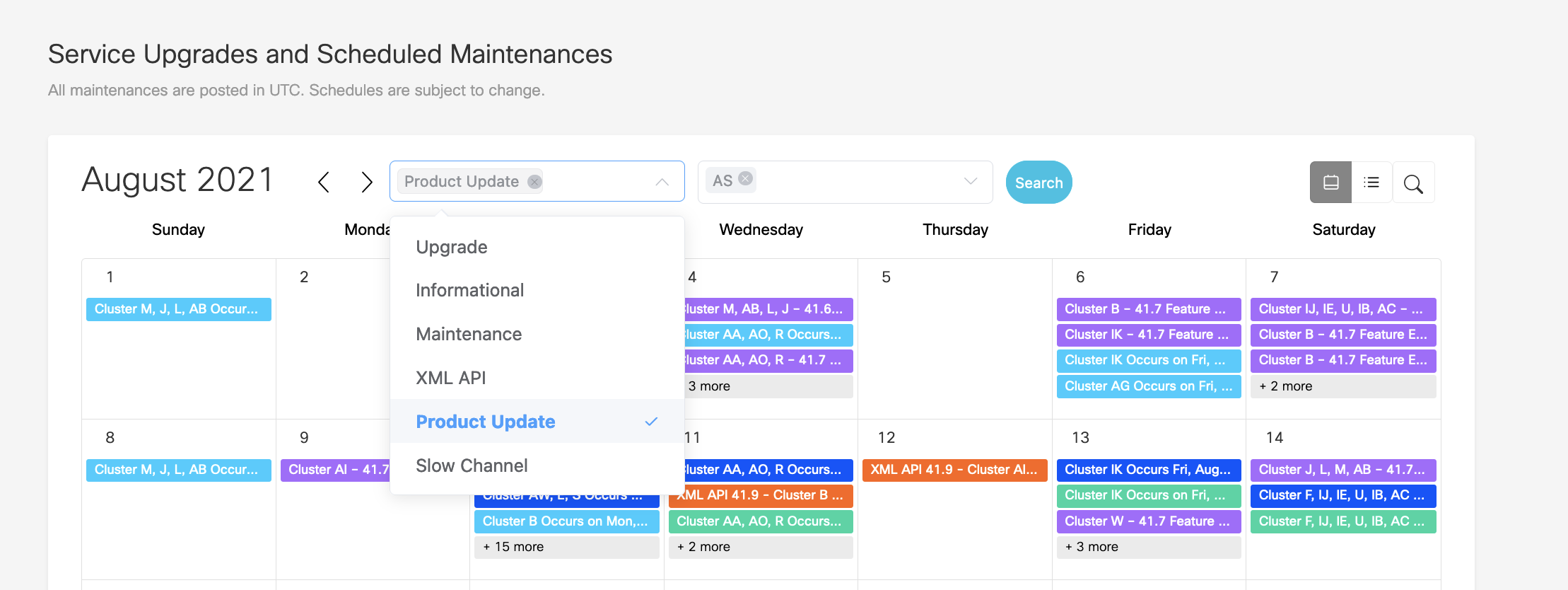The height and width of the screenshot is (590, 1568).
Task: Show '+ 3 more' events on Friday 13
Action: coord(1148,547)
